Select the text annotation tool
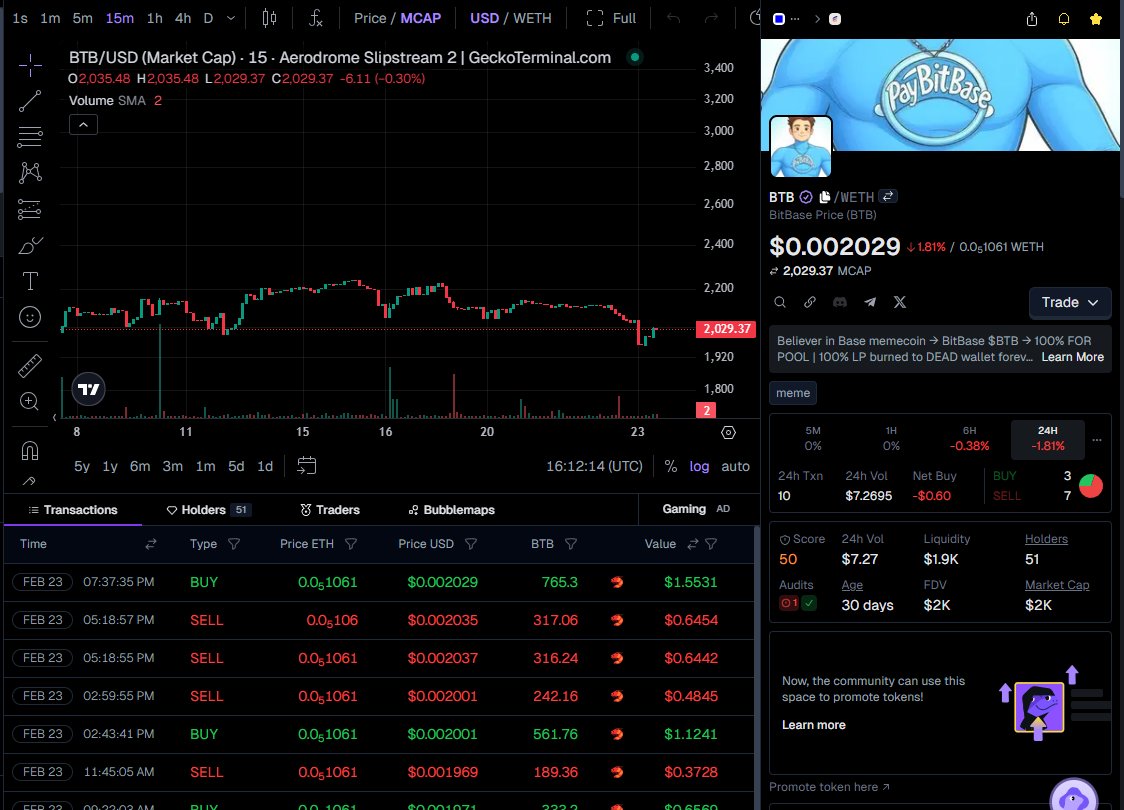The height and width of the screenshot is (810, 1124). click(x=29, y=281)
